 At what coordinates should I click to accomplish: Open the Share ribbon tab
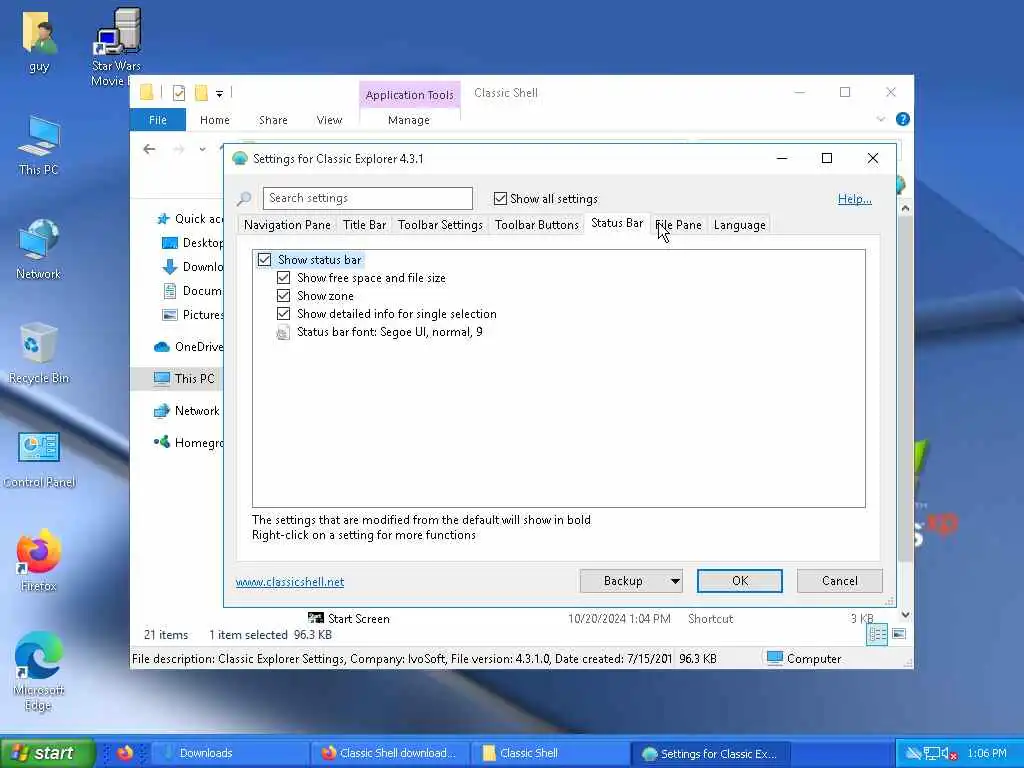pyautogui.click(x=273, y=120)
